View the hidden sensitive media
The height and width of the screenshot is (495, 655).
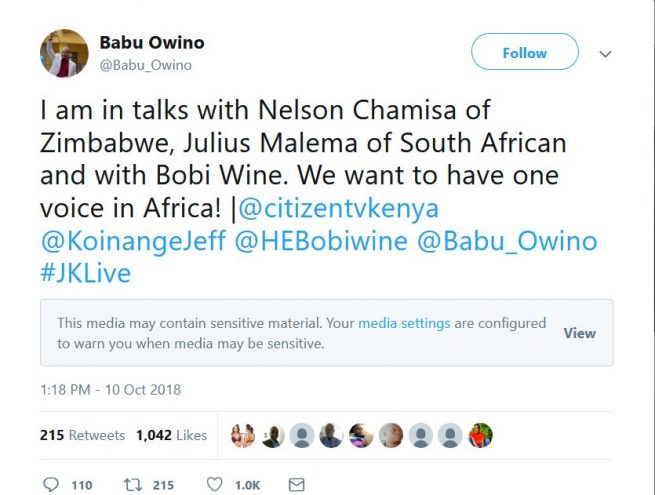579,333
